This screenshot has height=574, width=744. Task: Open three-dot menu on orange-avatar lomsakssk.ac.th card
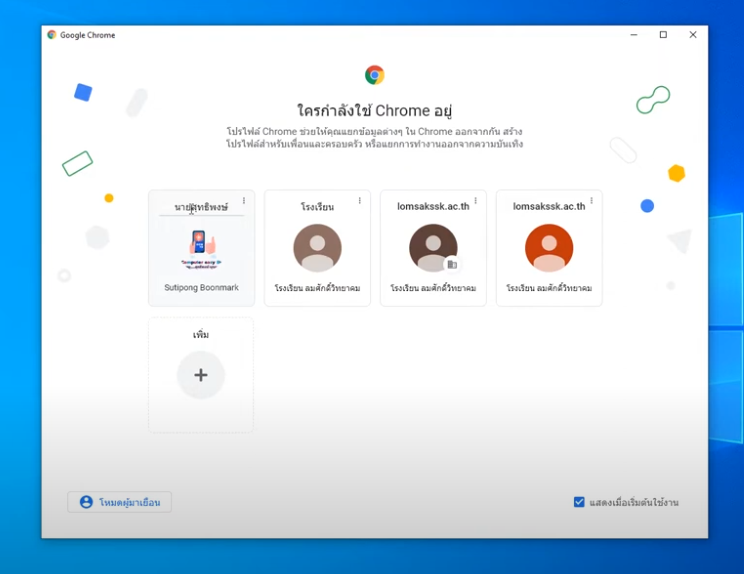(x=591, y=201)
